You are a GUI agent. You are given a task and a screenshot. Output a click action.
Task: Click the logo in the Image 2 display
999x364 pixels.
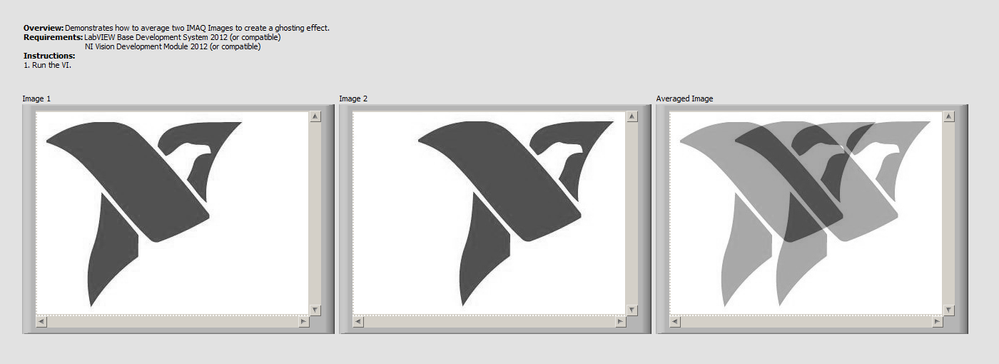coord(515,214)
